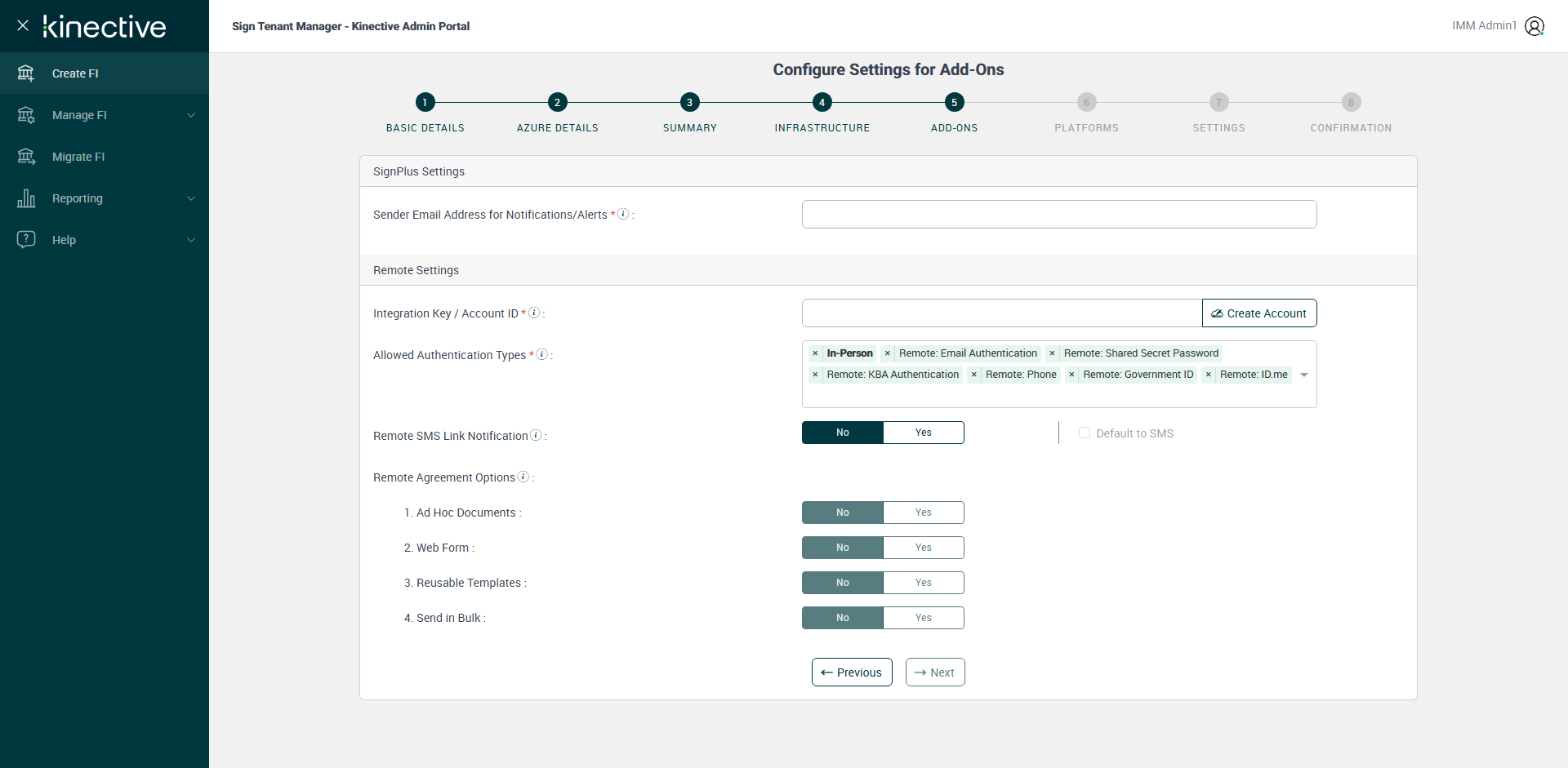1568x768 pixels.
Task: Remove Remote: Government ID tag
Action: tap(1071, 375)
